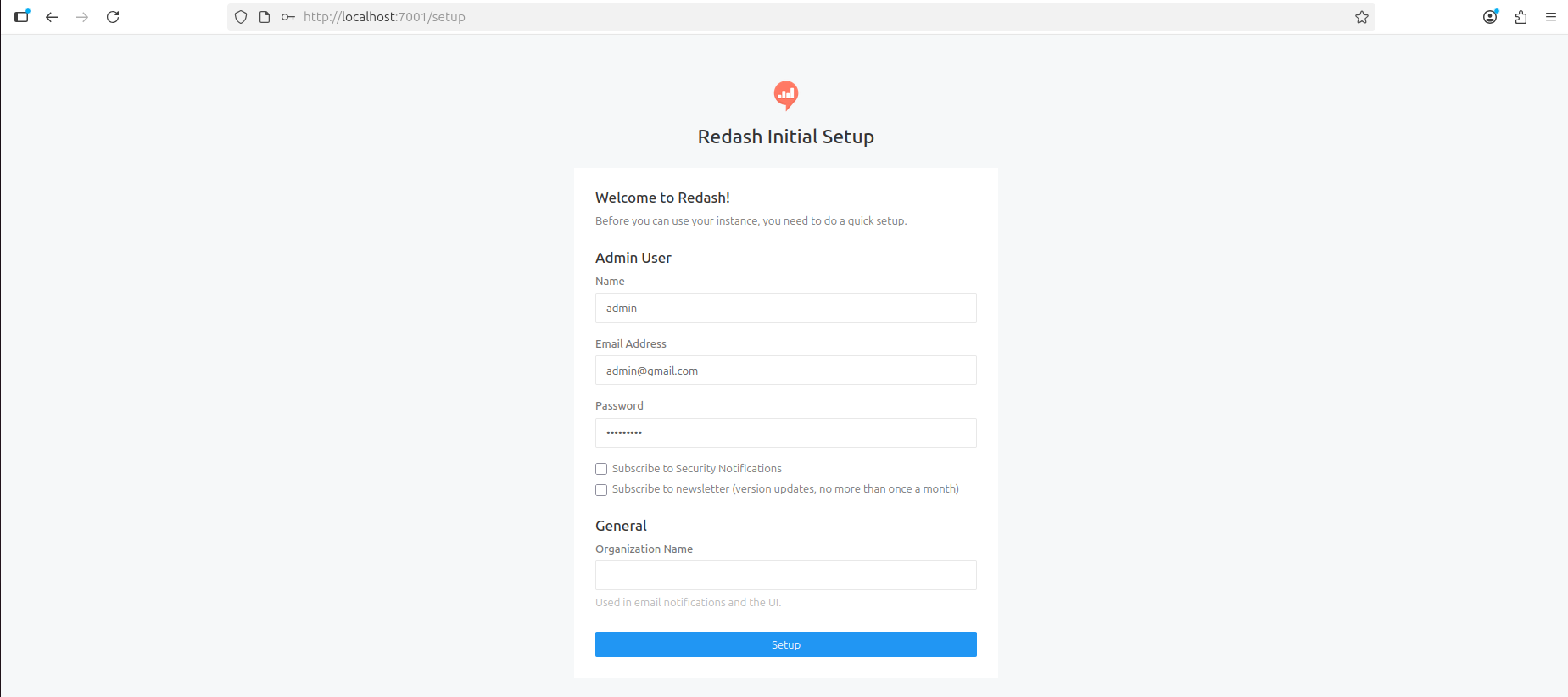This screenshot has width=1568, height=697.
Task: Click the 'Organization Name' label
Action: click(644, 549)
